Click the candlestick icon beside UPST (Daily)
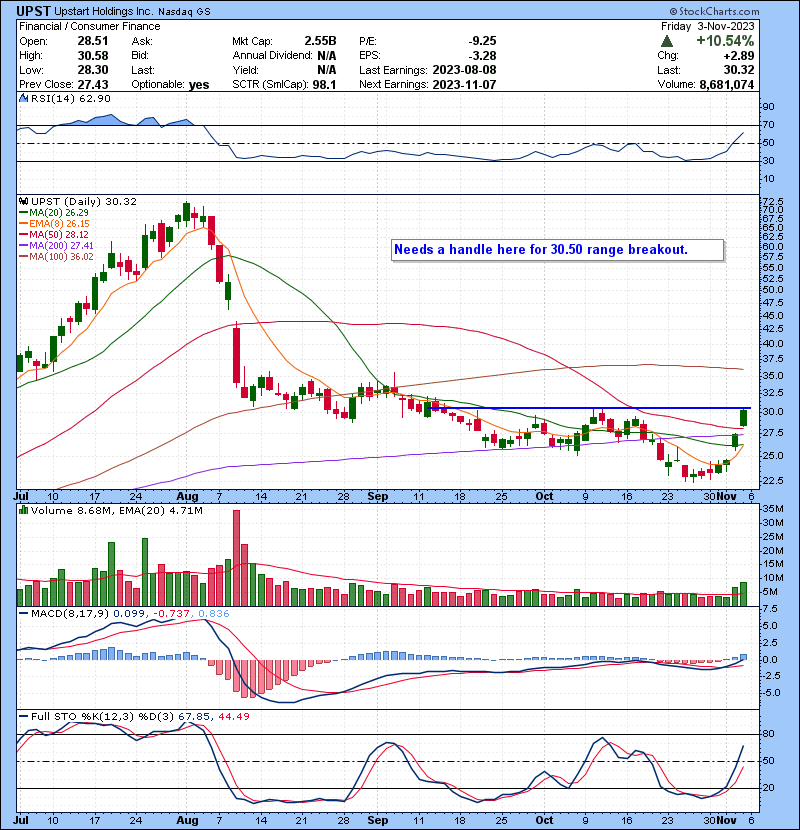Screen dimensions: 800x830 (24, 202)
